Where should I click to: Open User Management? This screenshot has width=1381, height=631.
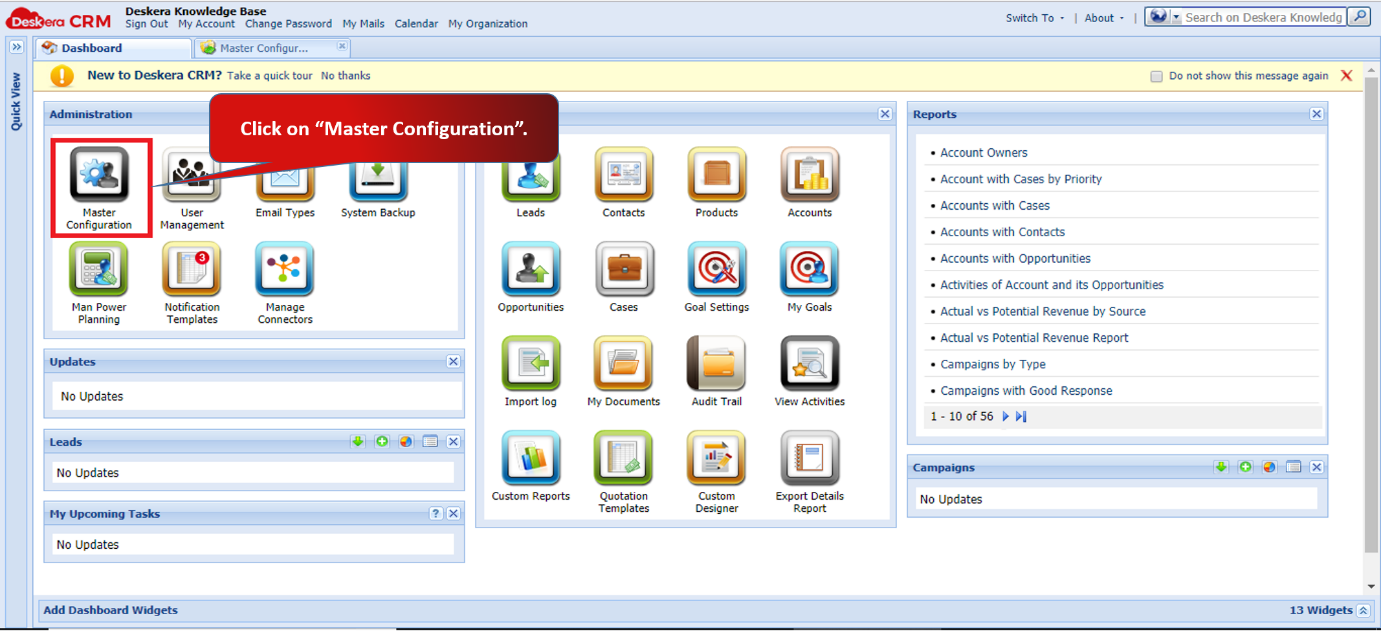(x=192, y=176)
